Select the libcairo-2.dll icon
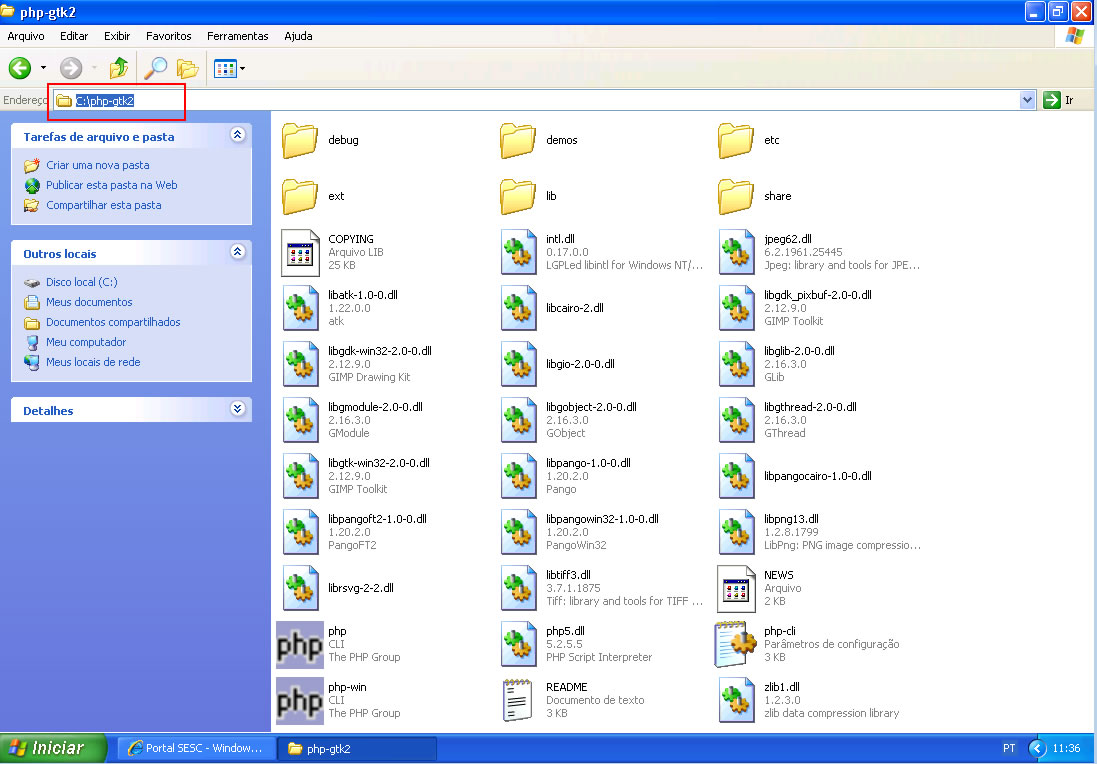1097x764 pixels. [518, 308]
